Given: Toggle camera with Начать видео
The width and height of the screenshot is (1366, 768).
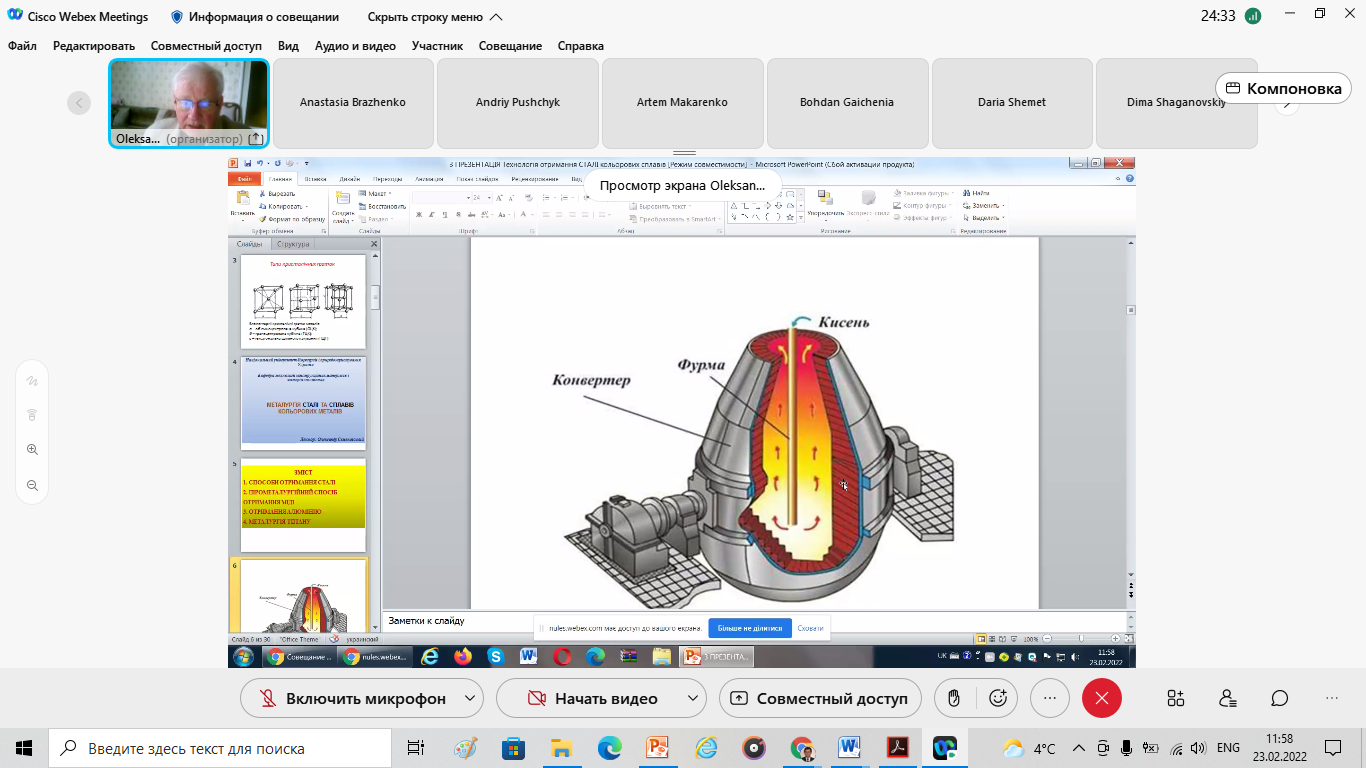Looking at the screenshot, I should coord(592,698).
